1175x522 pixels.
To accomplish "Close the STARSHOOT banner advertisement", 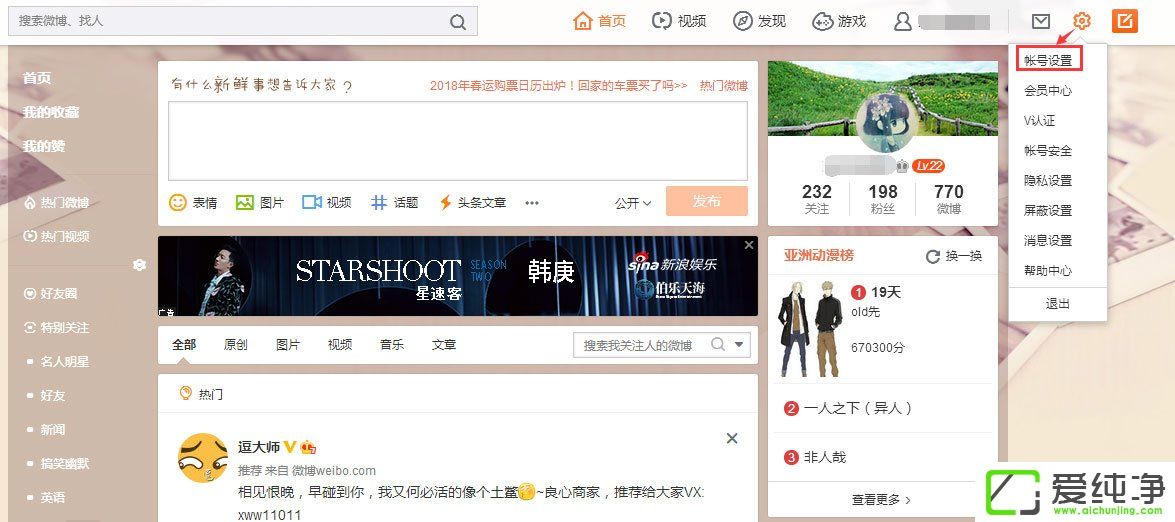I will click(749, 245).
